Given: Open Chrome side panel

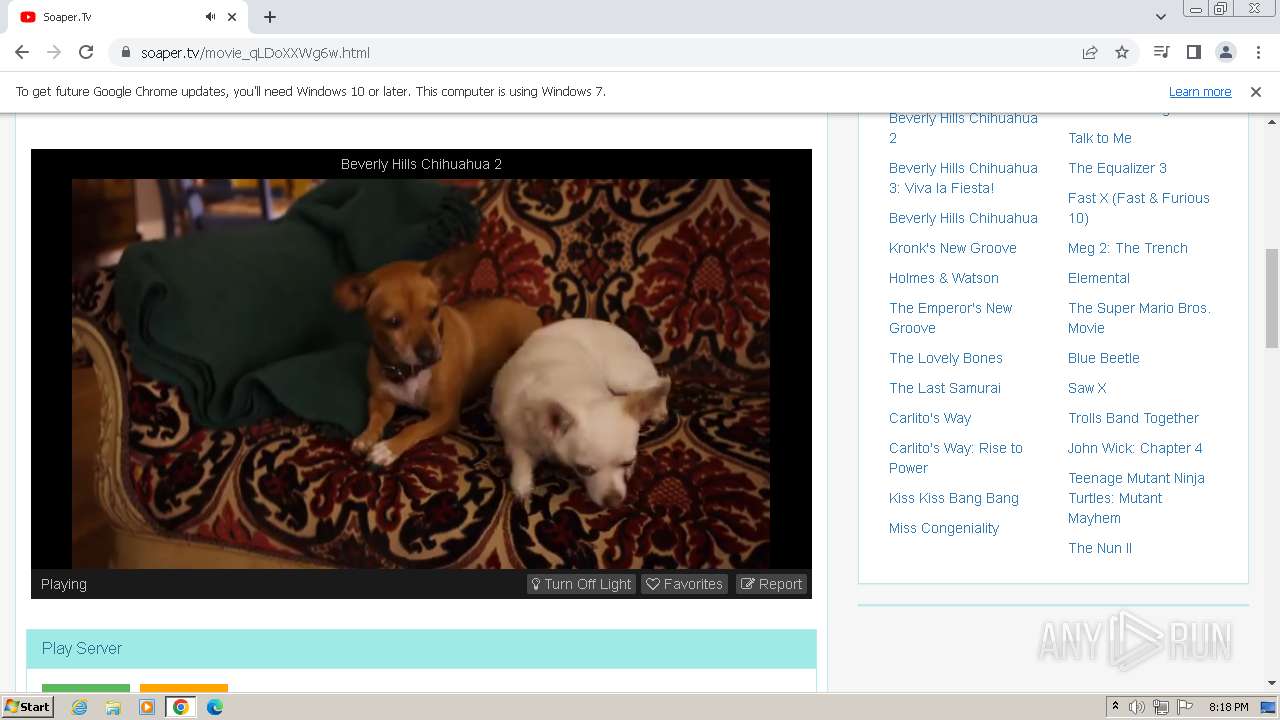Looking at the screenshot, I should pos(1193,53).
